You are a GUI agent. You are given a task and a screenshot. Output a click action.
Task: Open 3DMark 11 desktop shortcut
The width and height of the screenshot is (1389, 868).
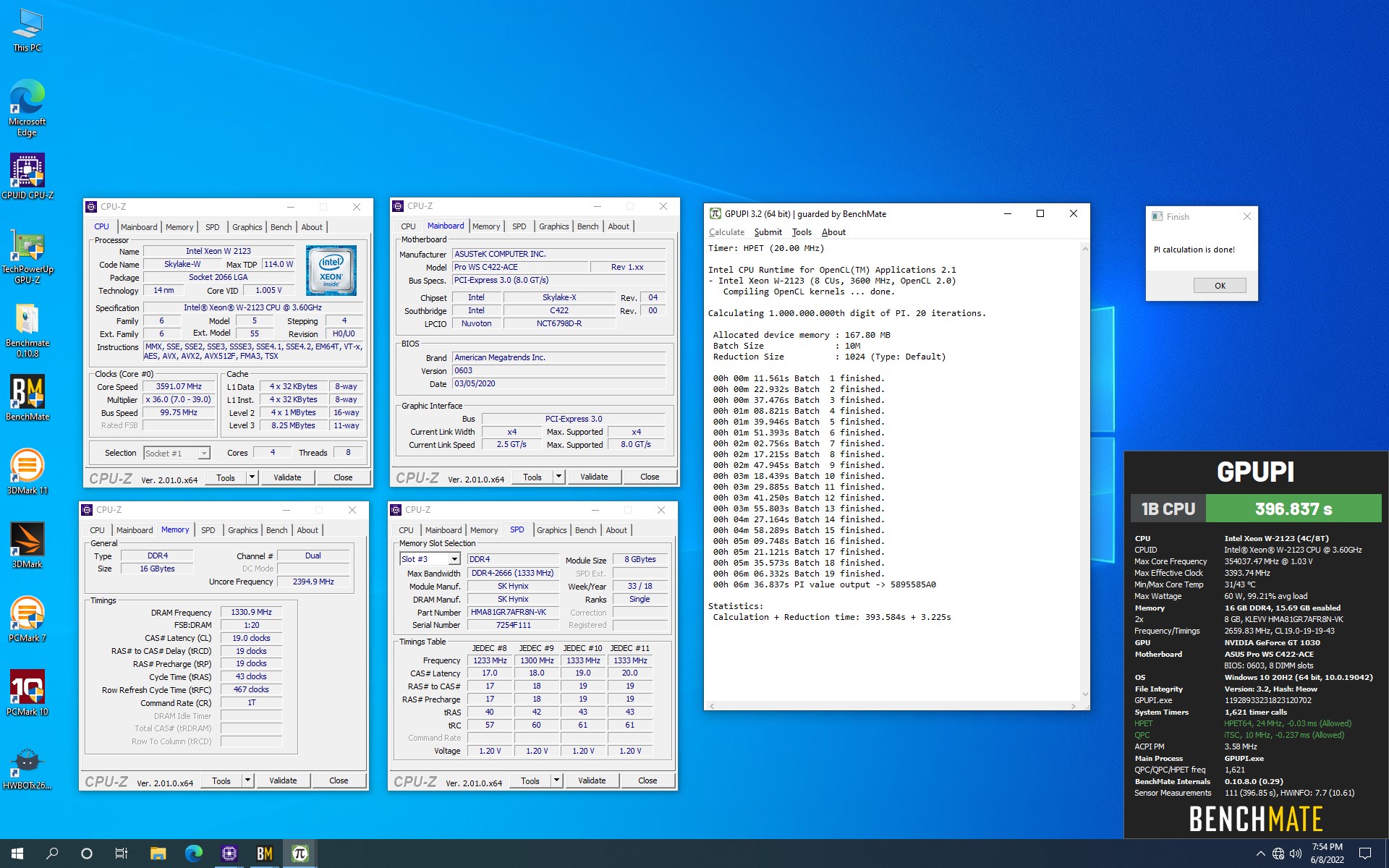[27, 472]
